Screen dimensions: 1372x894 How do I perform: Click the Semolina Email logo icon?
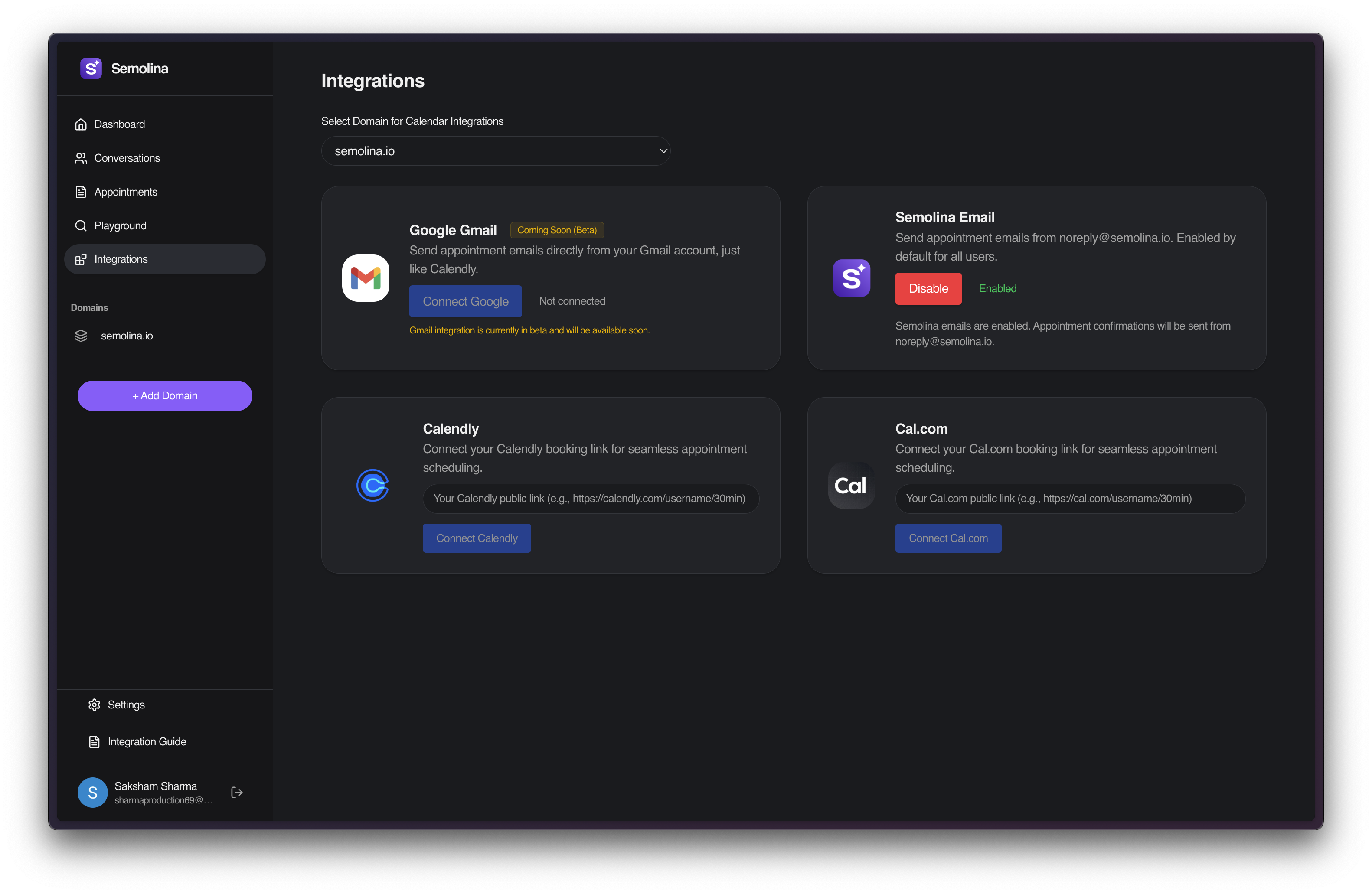(x=852, y=278)
